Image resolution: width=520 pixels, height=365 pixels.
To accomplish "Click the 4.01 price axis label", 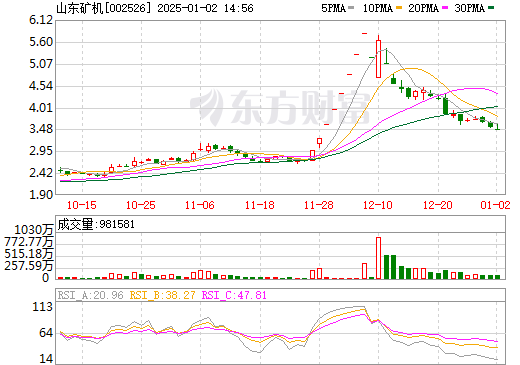I will pyautogui.click(x=41, y=108).
